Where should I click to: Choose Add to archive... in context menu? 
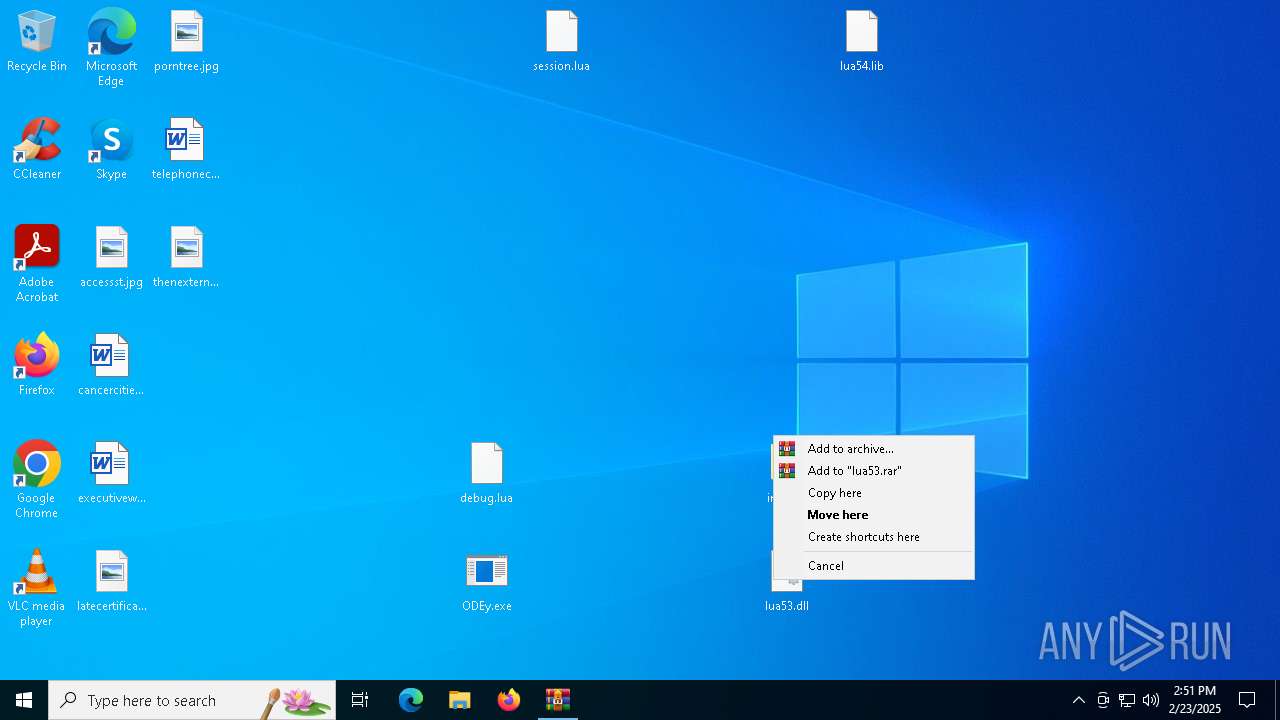tap(874, 449)
